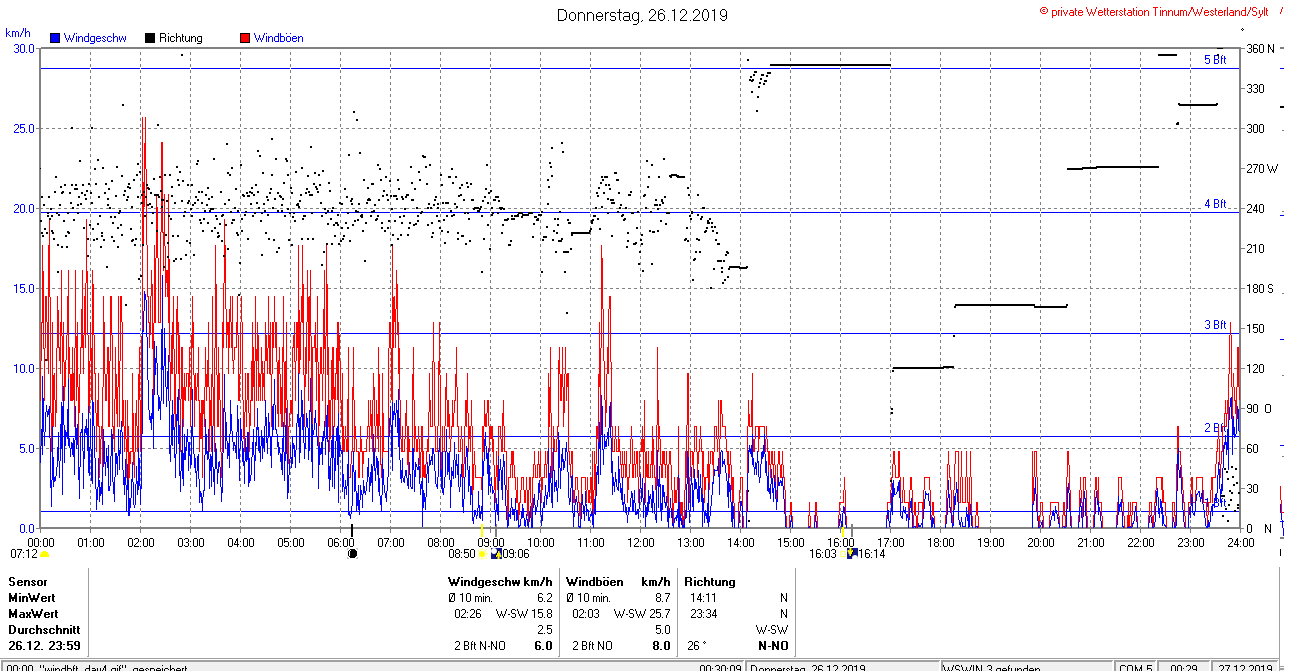Click the chart title Donnerstag, 26.12.2019
Viewport: 1310px width, 671px height.
pos(642,15)
